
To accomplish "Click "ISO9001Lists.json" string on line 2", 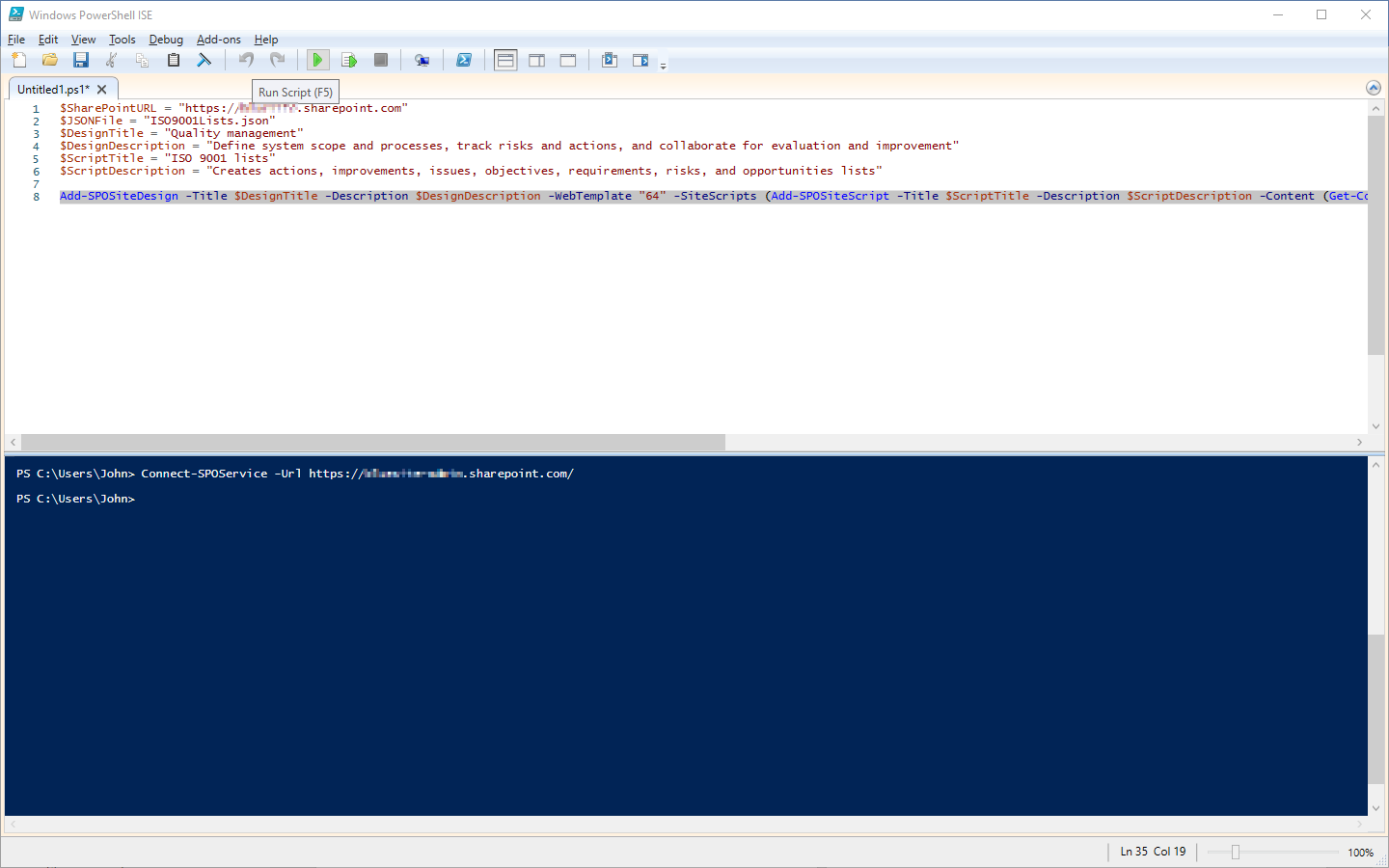I will (x=209, y=121).
